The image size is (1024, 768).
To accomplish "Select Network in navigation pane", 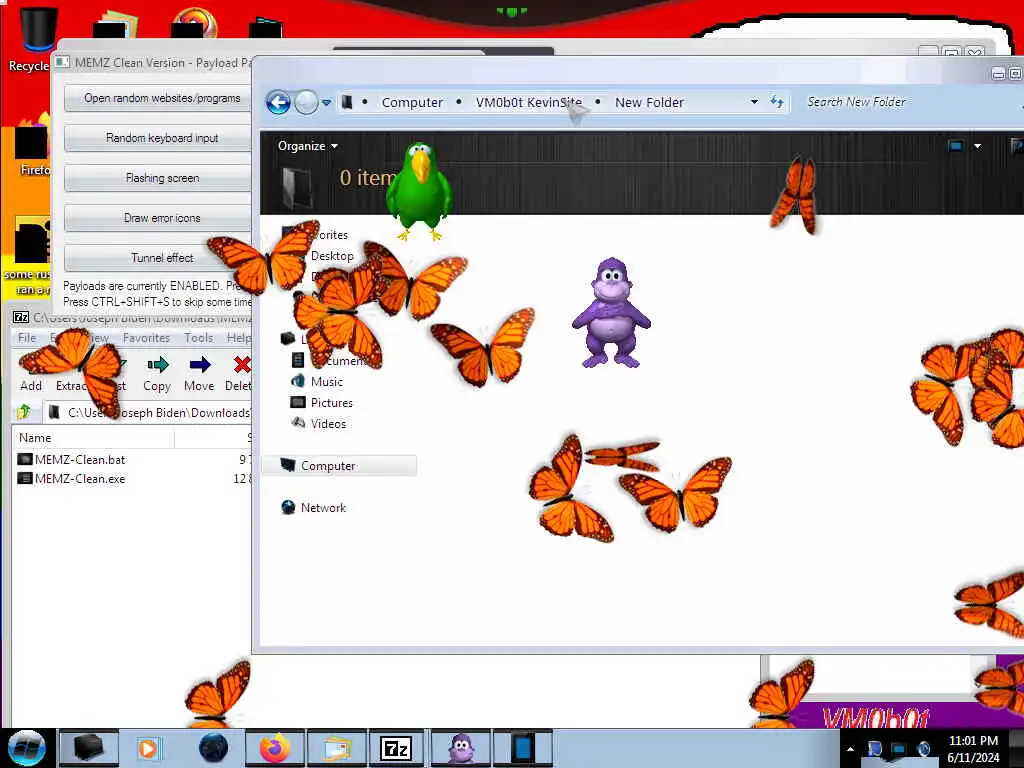I will pos(323,507).
